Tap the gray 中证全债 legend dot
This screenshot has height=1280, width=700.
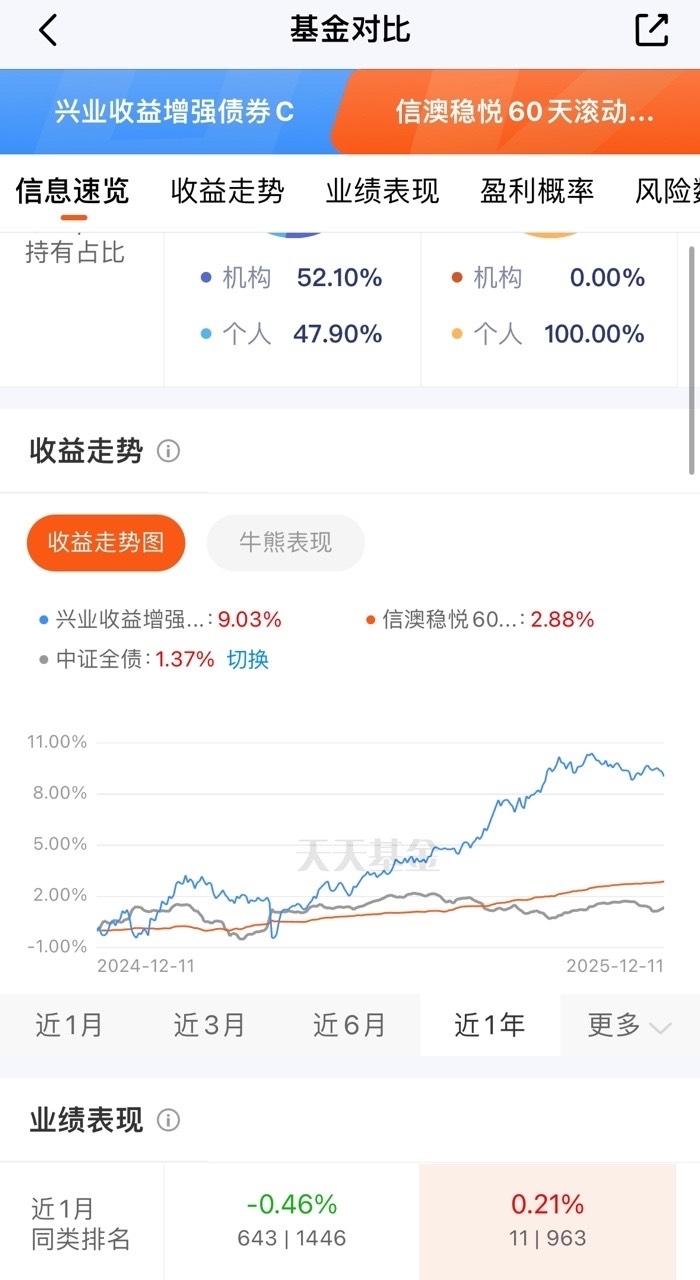pos(43,660)
